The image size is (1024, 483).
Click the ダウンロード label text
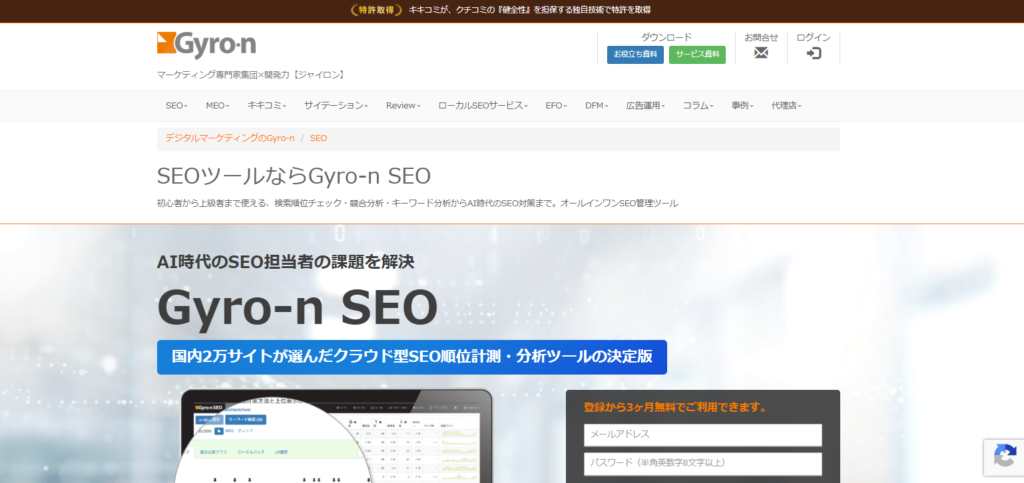pos(666,38)
